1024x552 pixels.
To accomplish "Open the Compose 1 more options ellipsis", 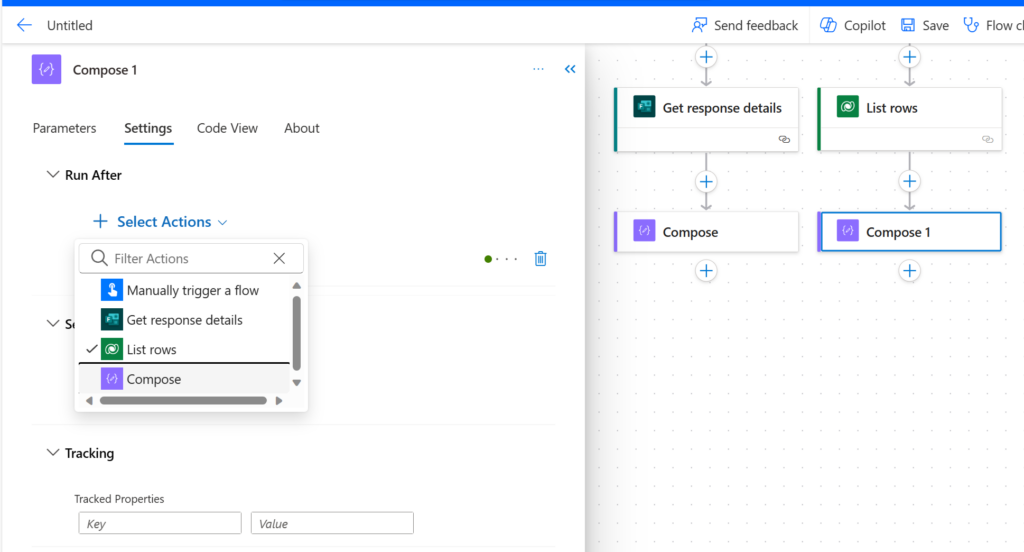I will pos(538,70).
